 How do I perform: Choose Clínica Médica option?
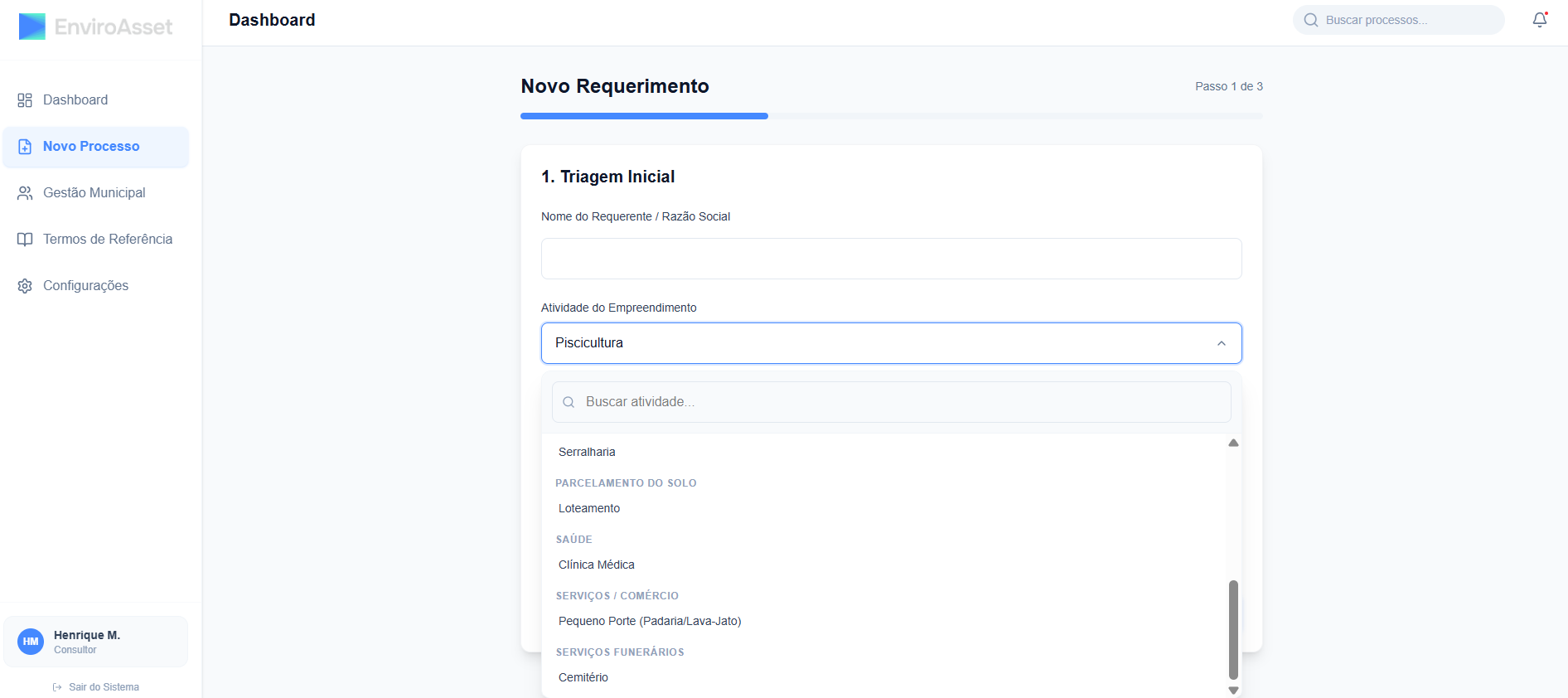click(597, 565)
